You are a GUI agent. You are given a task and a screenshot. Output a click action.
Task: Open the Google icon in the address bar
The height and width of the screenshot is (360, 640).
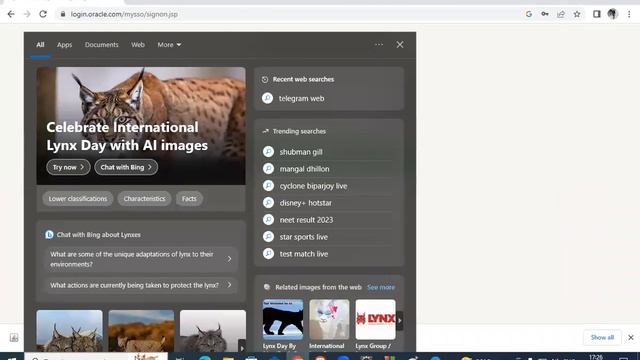tap(529, 14)
